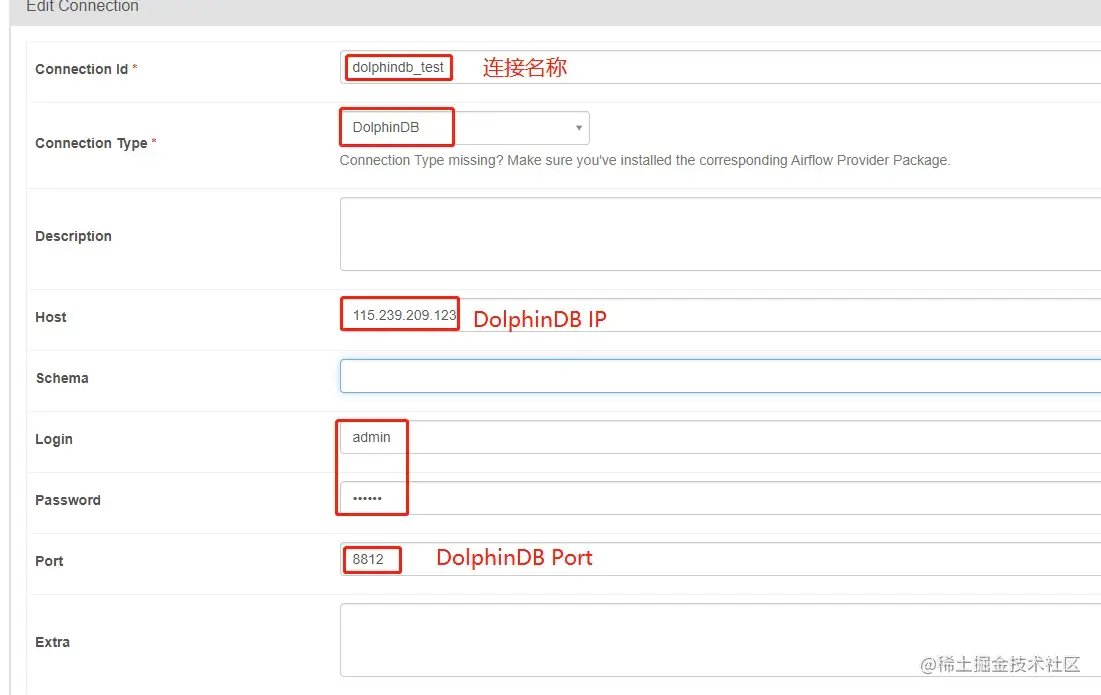1101x695 pixels.
Task: Click the 'Host' label
Action: 51,317
